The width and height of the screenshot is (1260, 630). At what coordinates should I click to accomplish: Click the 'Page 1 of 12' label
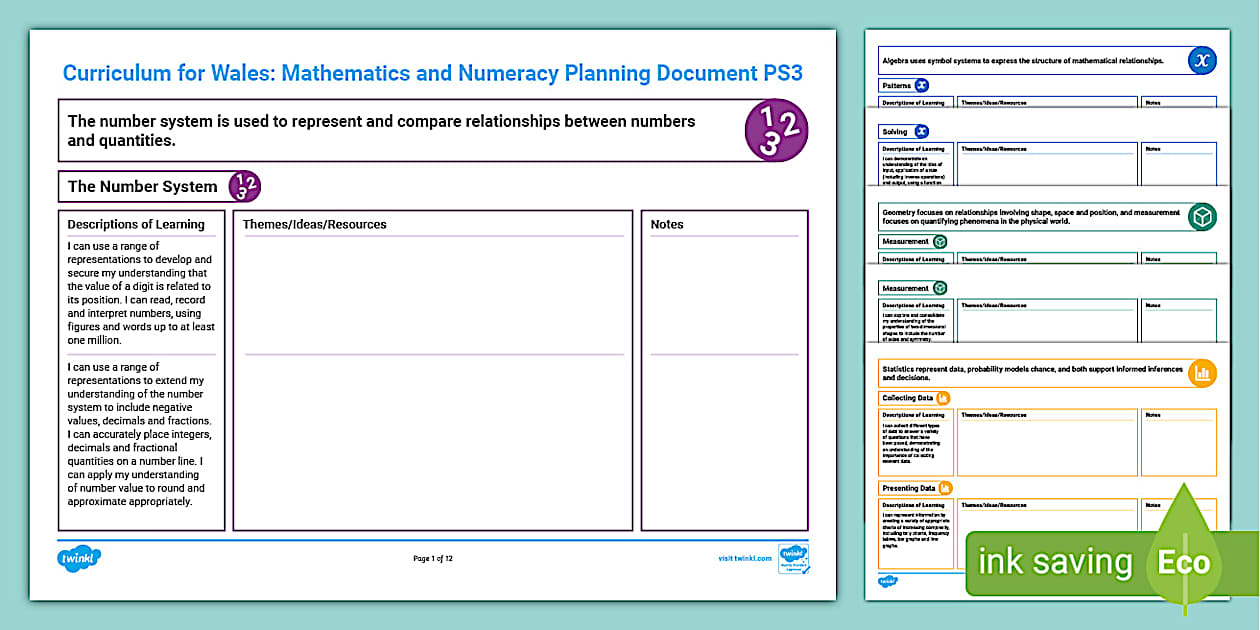tap(434, 558)
